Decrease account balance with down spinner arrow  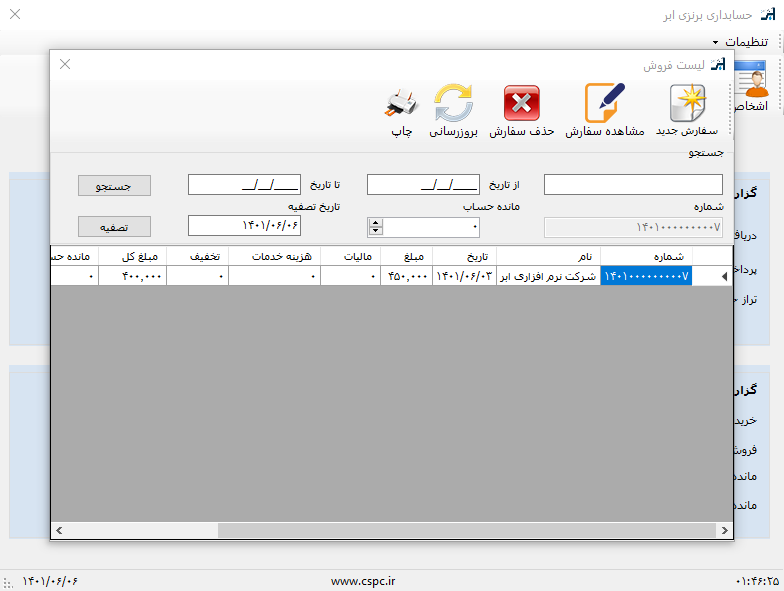pyautogui.click(x=375, y=231)
